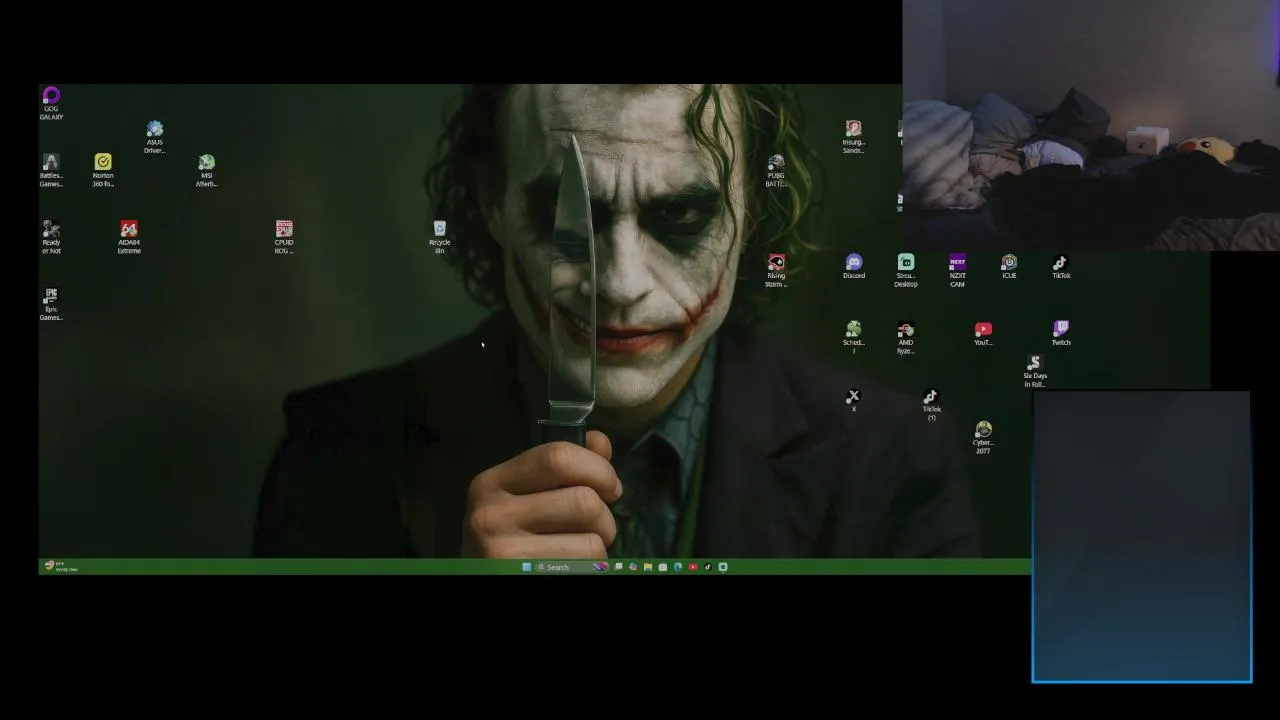This screenshot has width=1280, height=720.
Task: Open the AMD Ryzen Master shortcut
Action: click(x=905, y=337)
